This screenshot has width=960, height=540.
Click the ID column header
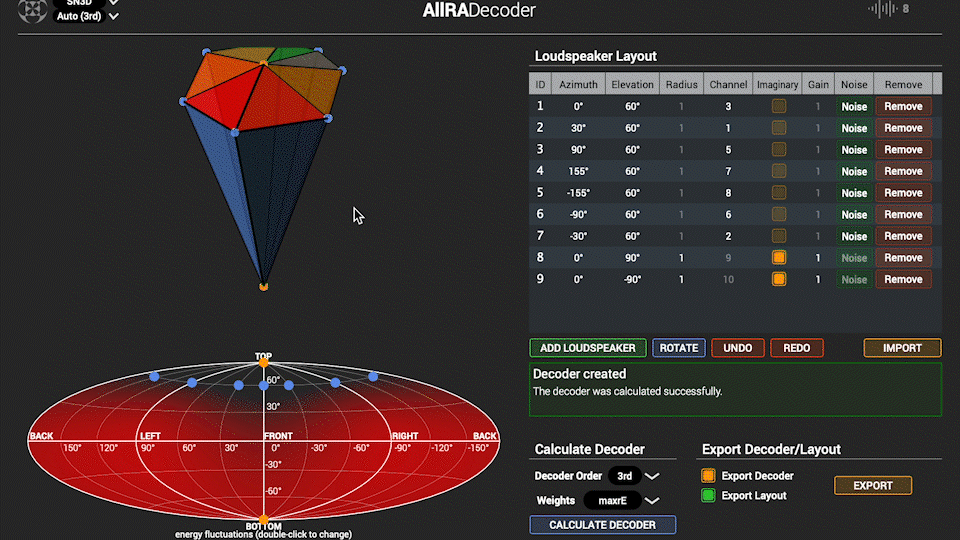coord(540,84)
